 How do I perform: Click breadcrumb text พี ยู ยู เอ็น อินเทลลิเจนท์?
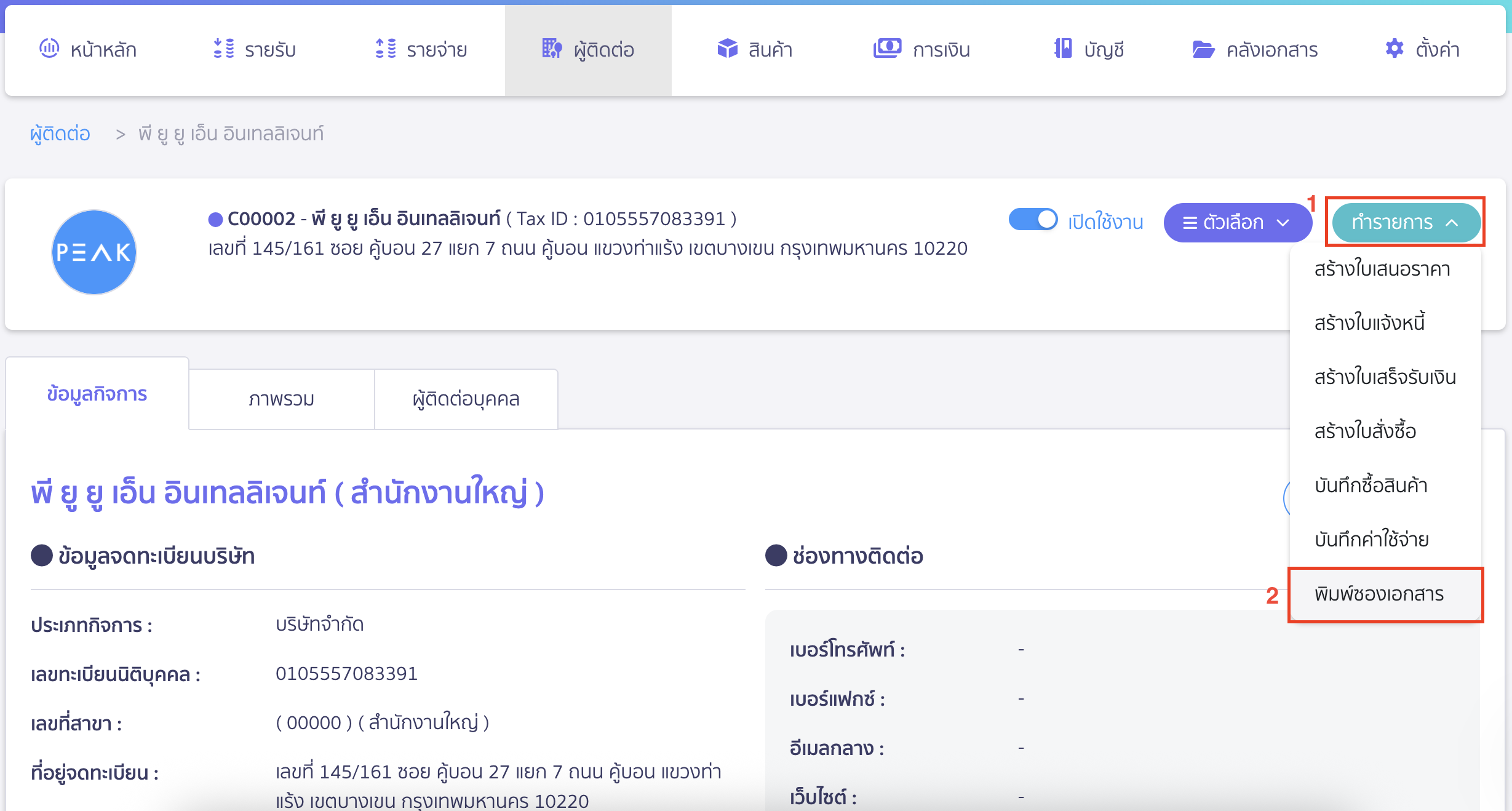click(x=231, y=133)
